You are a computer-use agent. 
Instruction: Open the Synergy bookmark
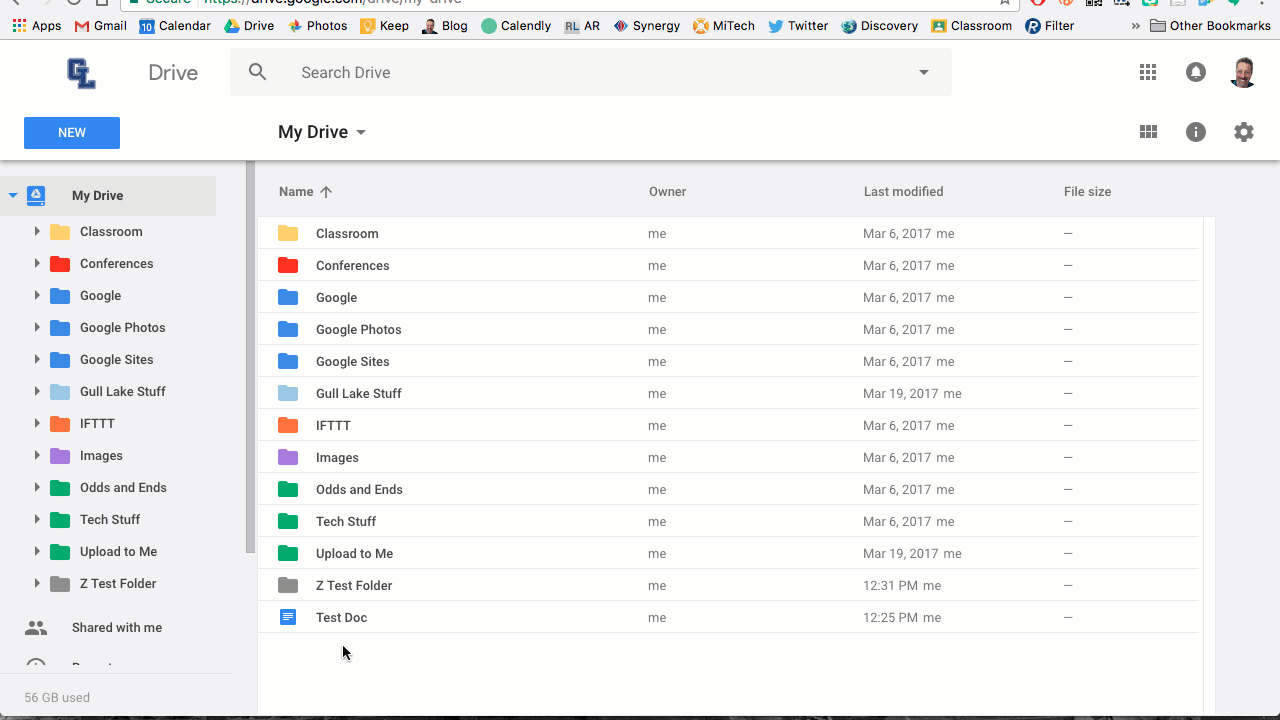click(646, 26)
